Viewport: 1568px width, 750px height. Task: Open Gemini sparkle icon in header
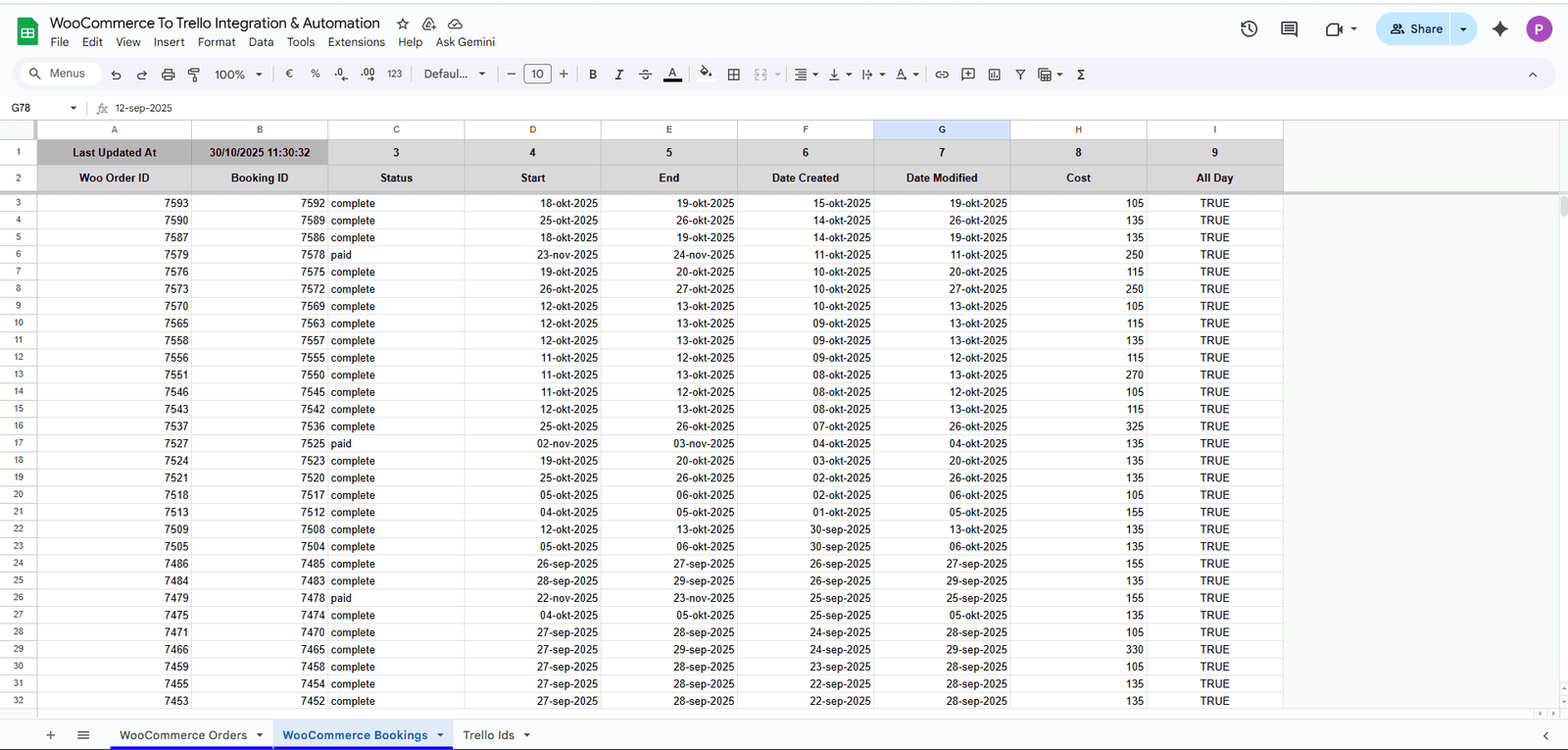(1499, 29)
